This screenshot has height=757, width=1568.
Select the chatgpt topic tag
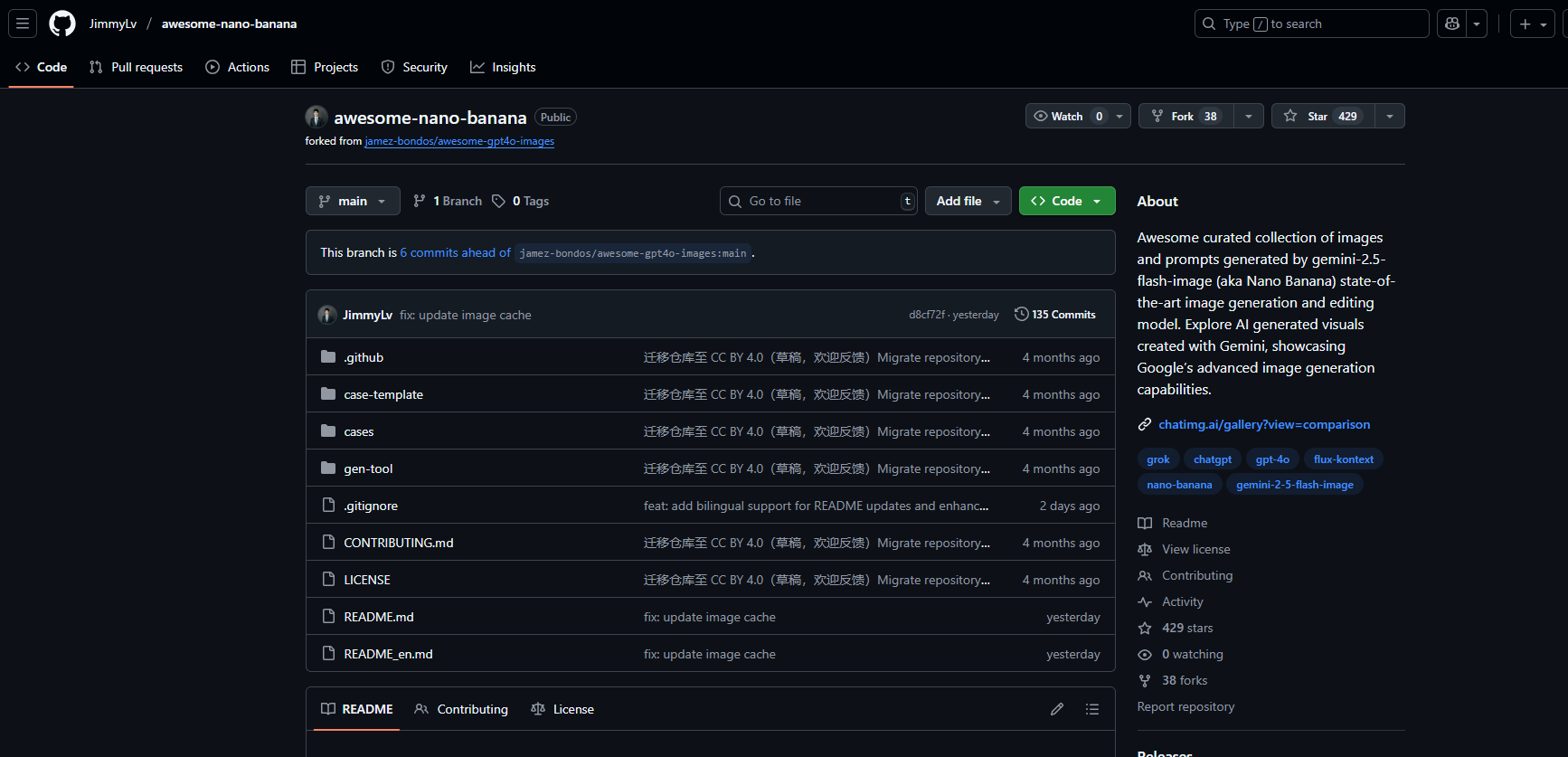(x=1213, y=459)
